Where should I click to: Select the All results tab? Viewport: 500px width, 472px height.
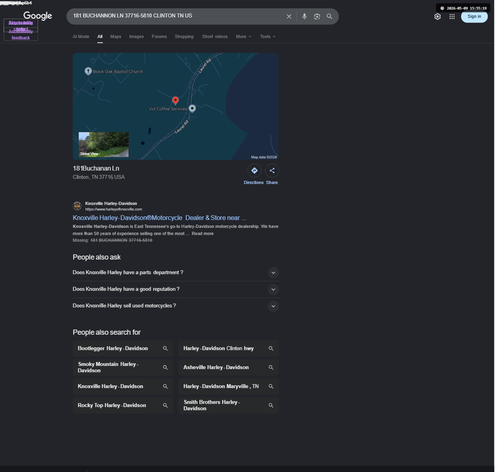pos(100,37)
